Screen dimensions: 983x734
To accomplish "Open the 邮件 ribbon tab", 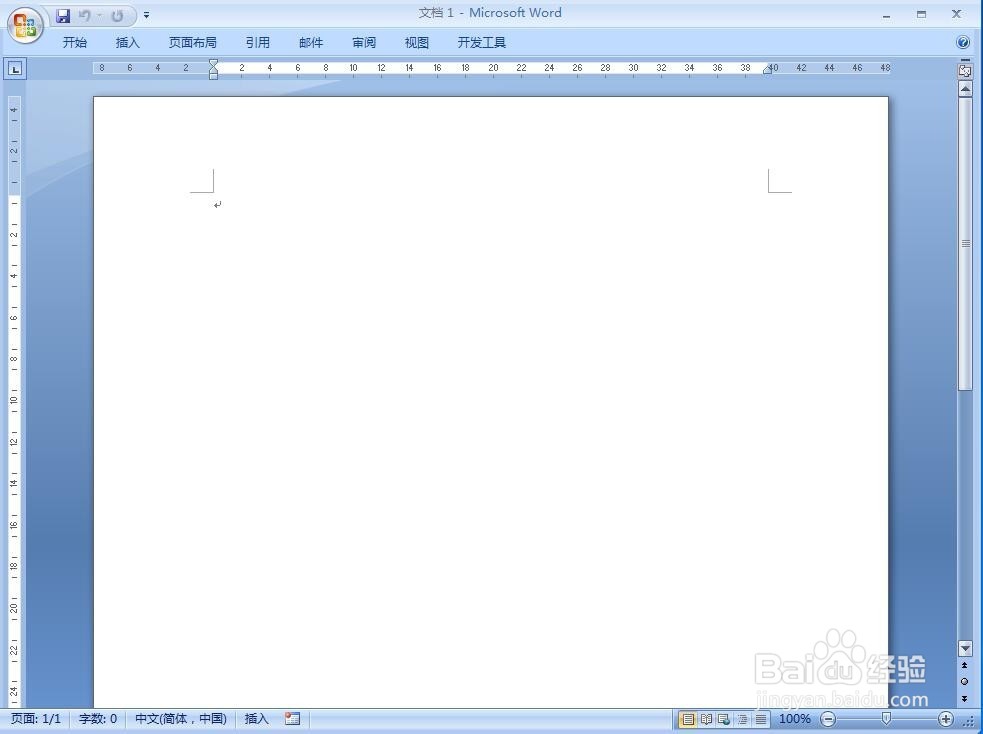I will pos(311,43).
